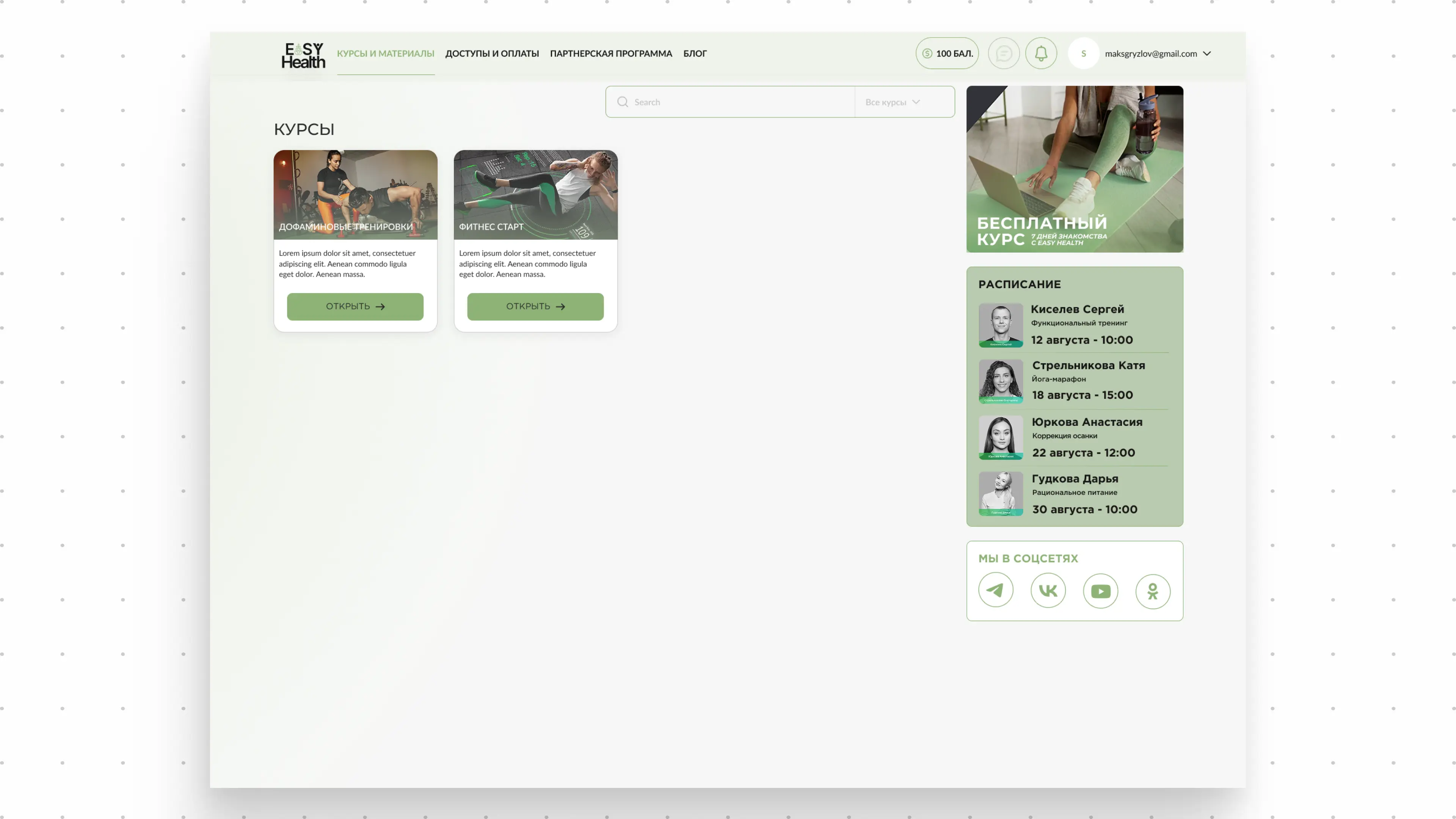The image size is (1456, 819).
Task: Open the Партнерская программа tab
Action: pos(610,54)
